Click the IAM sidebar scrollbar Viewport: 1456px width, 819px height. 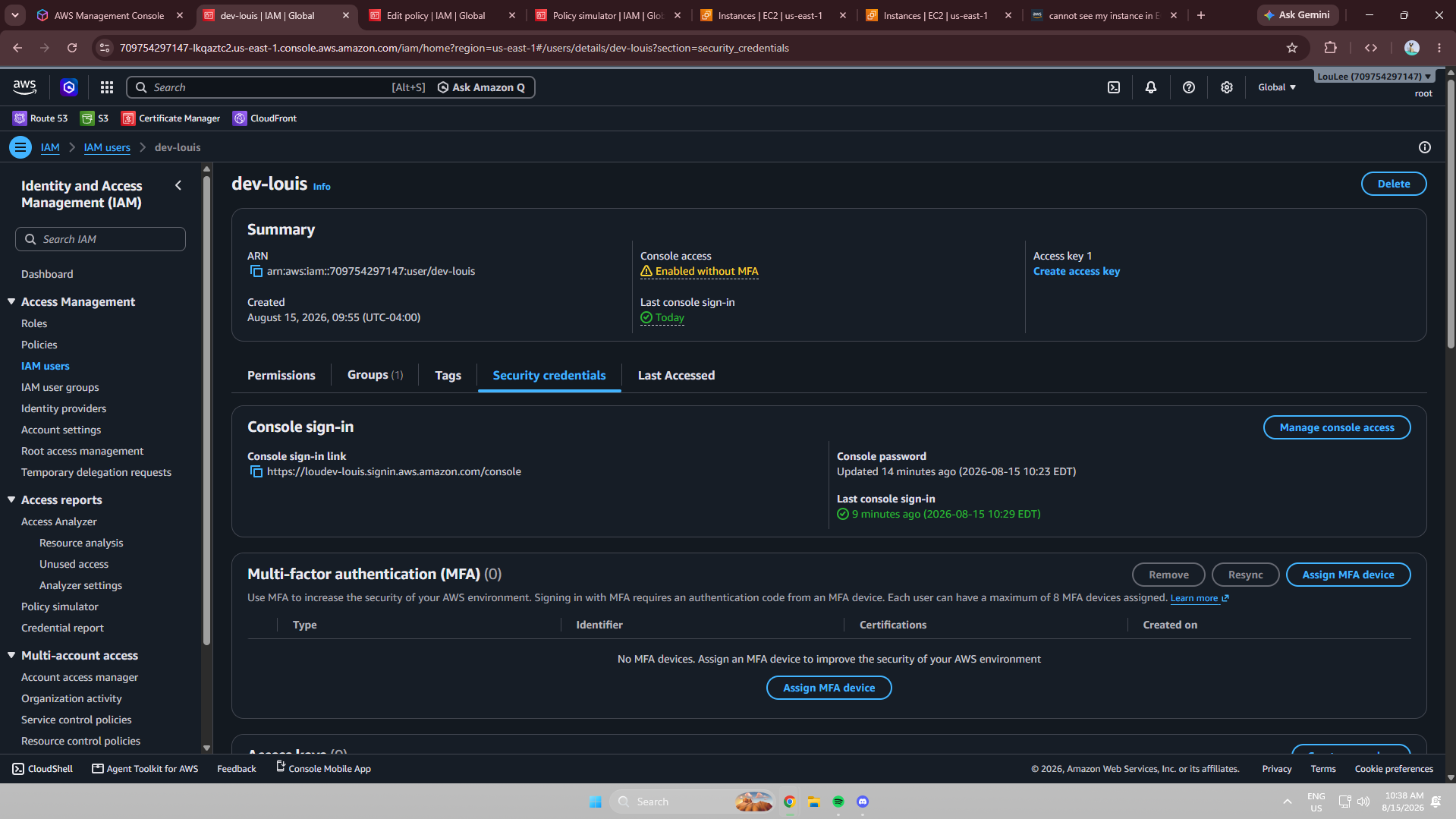coord(206,410)
